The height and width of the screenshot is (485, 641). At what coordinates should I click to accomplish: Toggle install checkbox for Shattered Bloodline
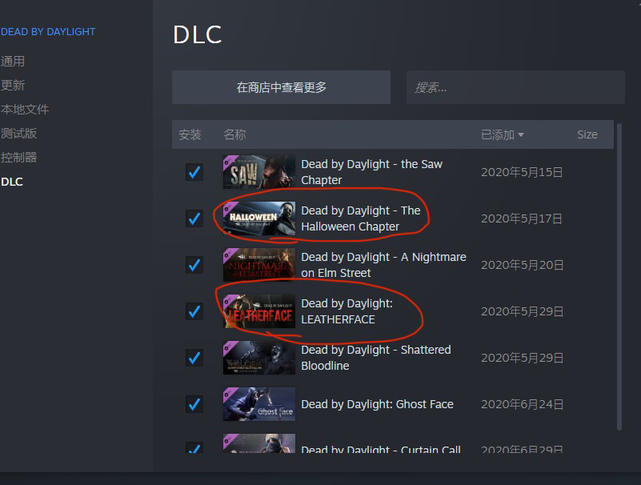(194, 358)
